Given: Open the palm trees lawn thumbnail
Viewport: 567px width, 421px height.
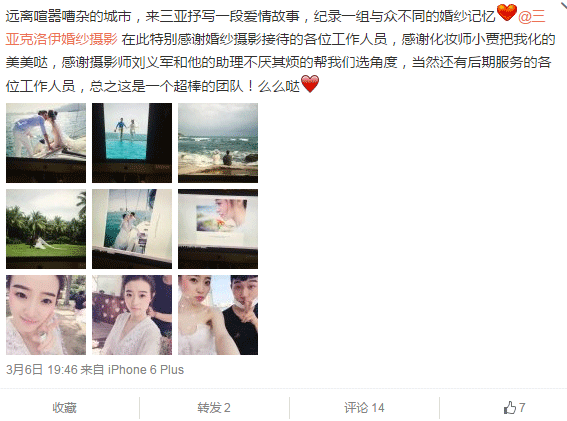Looking at the screenshot, I should click(x=46, y=229).
